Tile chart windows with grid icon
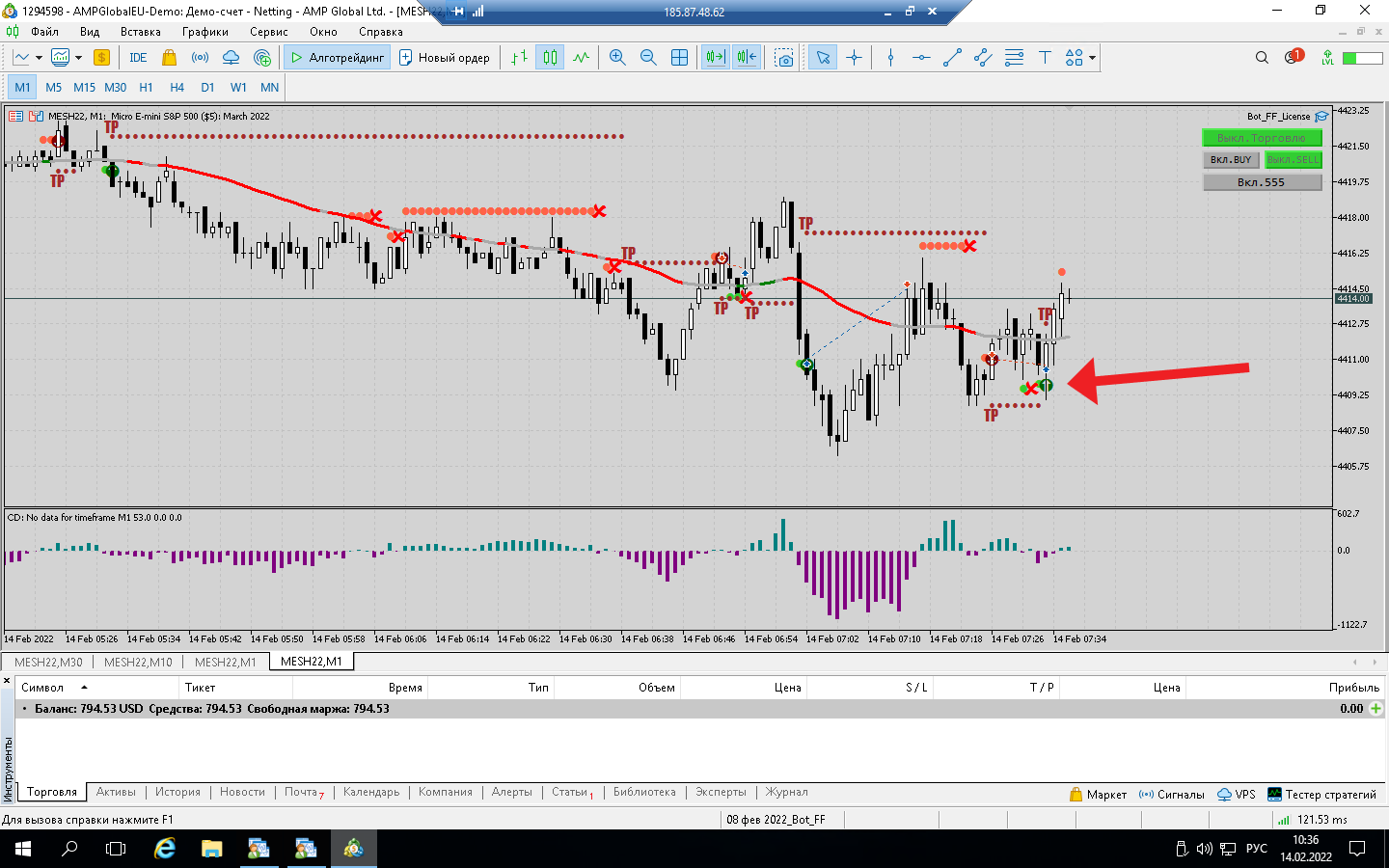The image size is (1389, 868). pos(679,58)
